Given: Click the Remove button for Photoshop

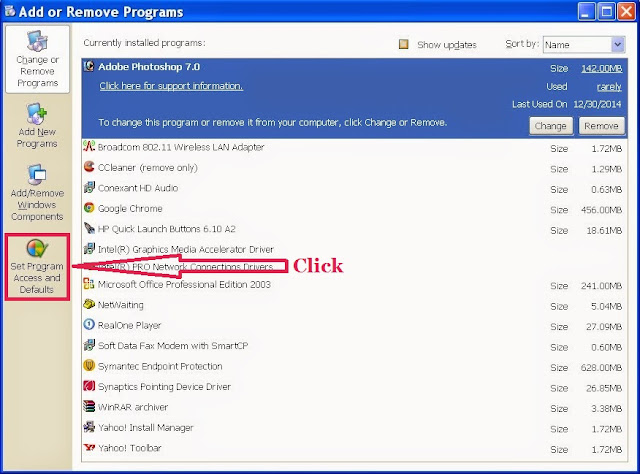Looking at the screenshot, I should tap(601, 126).
